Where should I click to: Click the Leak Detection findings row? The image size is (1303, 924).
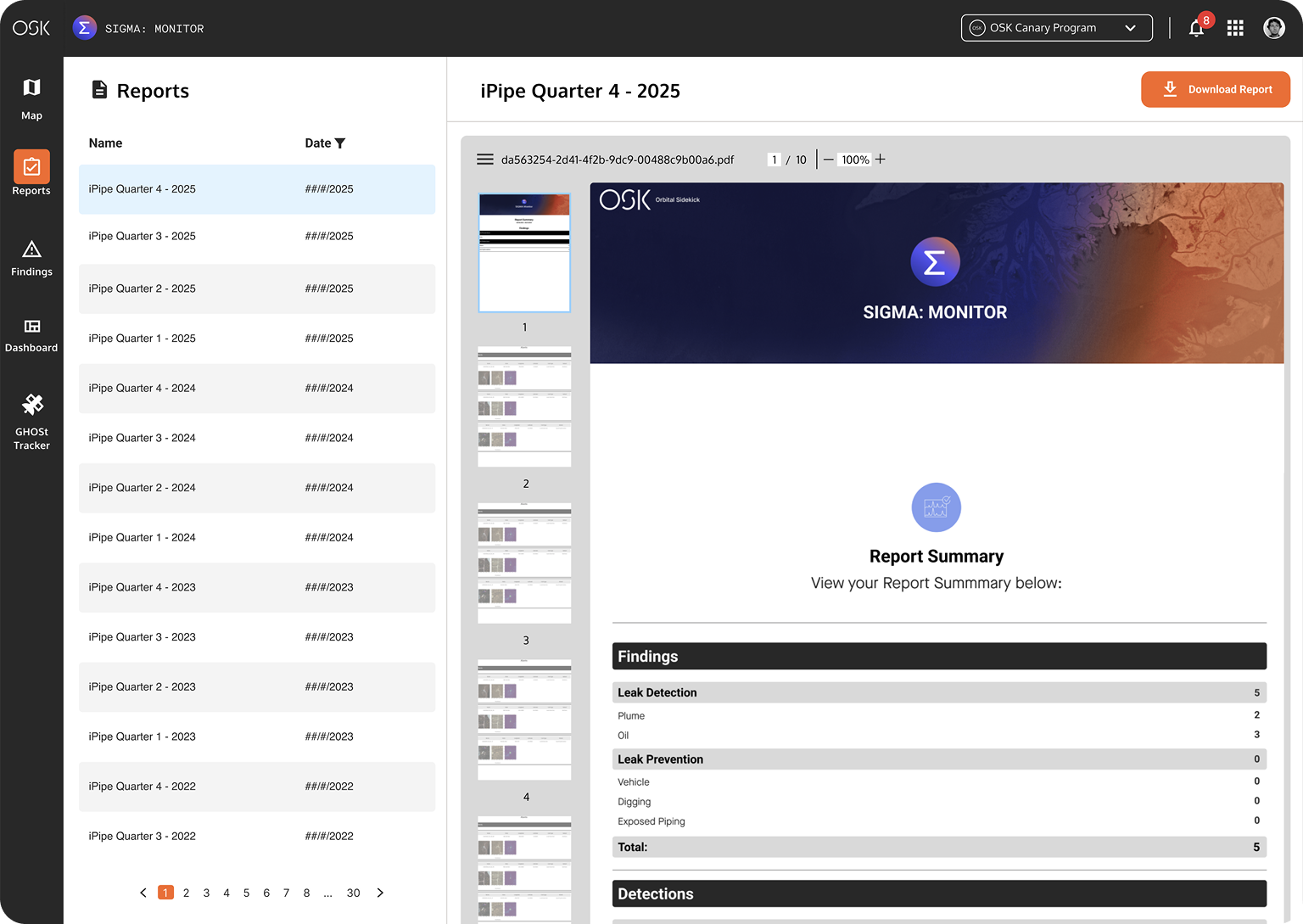[939, 692]
